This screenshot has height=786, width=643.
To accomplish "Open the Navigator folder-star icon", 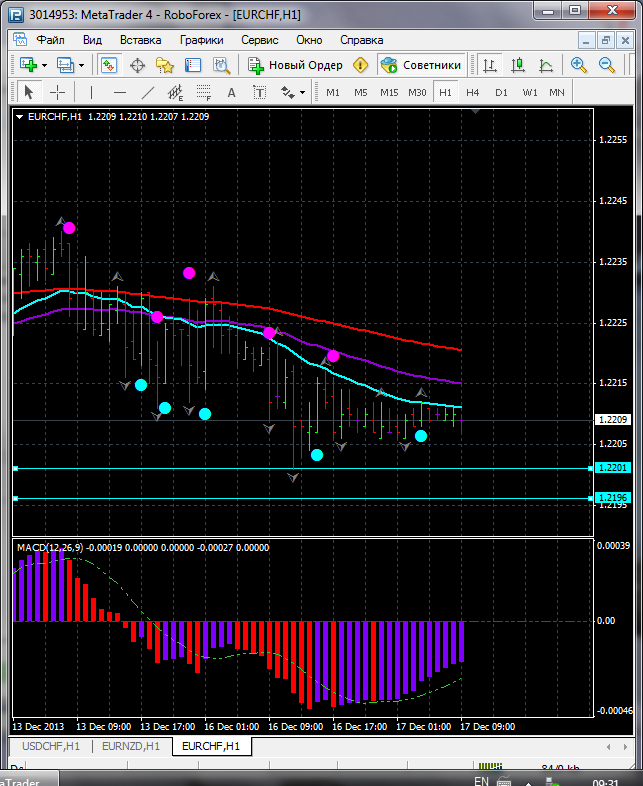I will (x=165, y=65).
